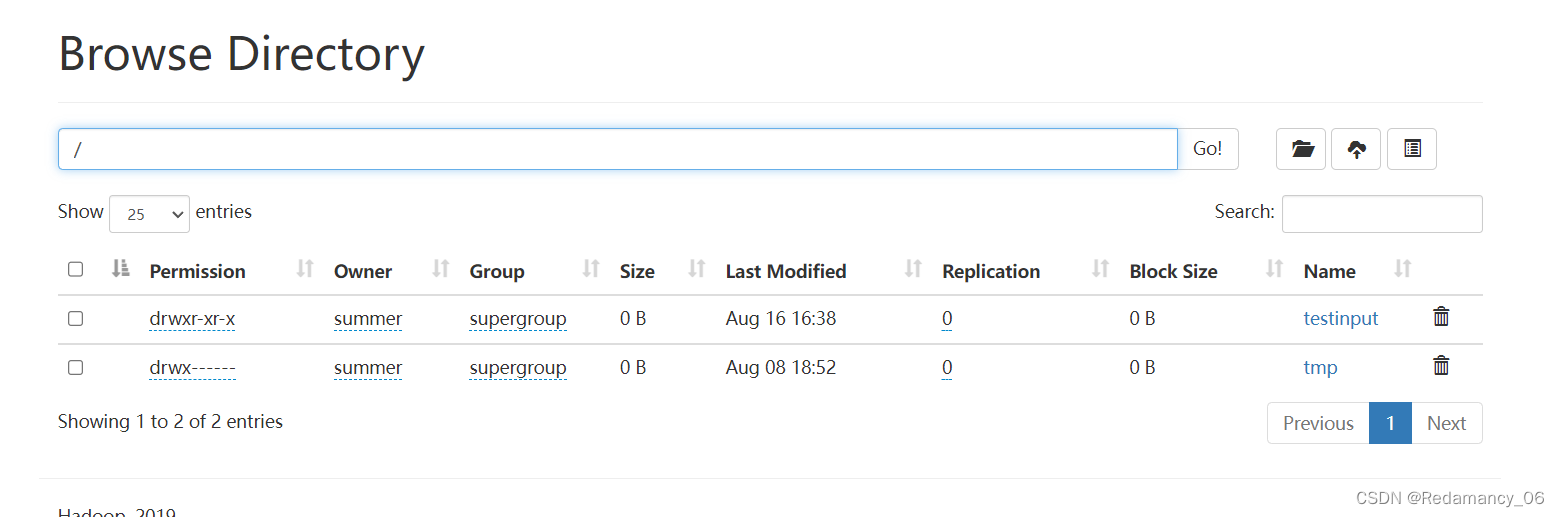The image size is (1559, 517).
Task: Focus the directory path input field
Action: point(618,149)
